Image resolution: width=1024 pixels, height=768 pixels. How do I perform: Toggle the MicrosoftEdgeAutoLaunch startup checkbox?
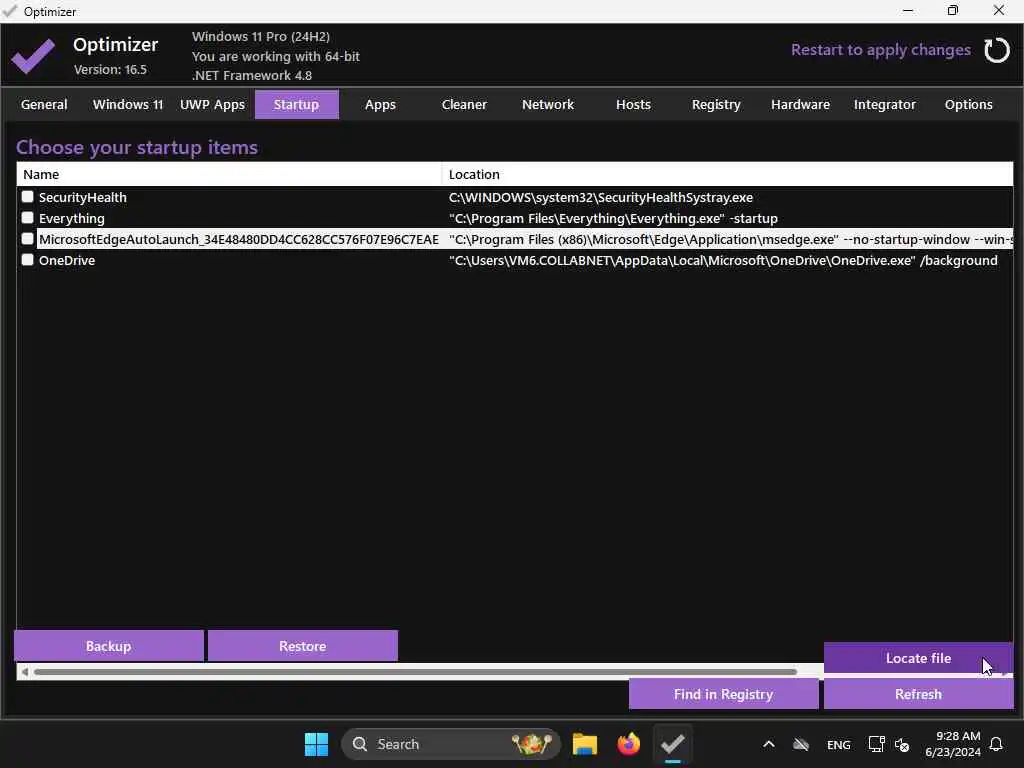[x=27, y=238]
